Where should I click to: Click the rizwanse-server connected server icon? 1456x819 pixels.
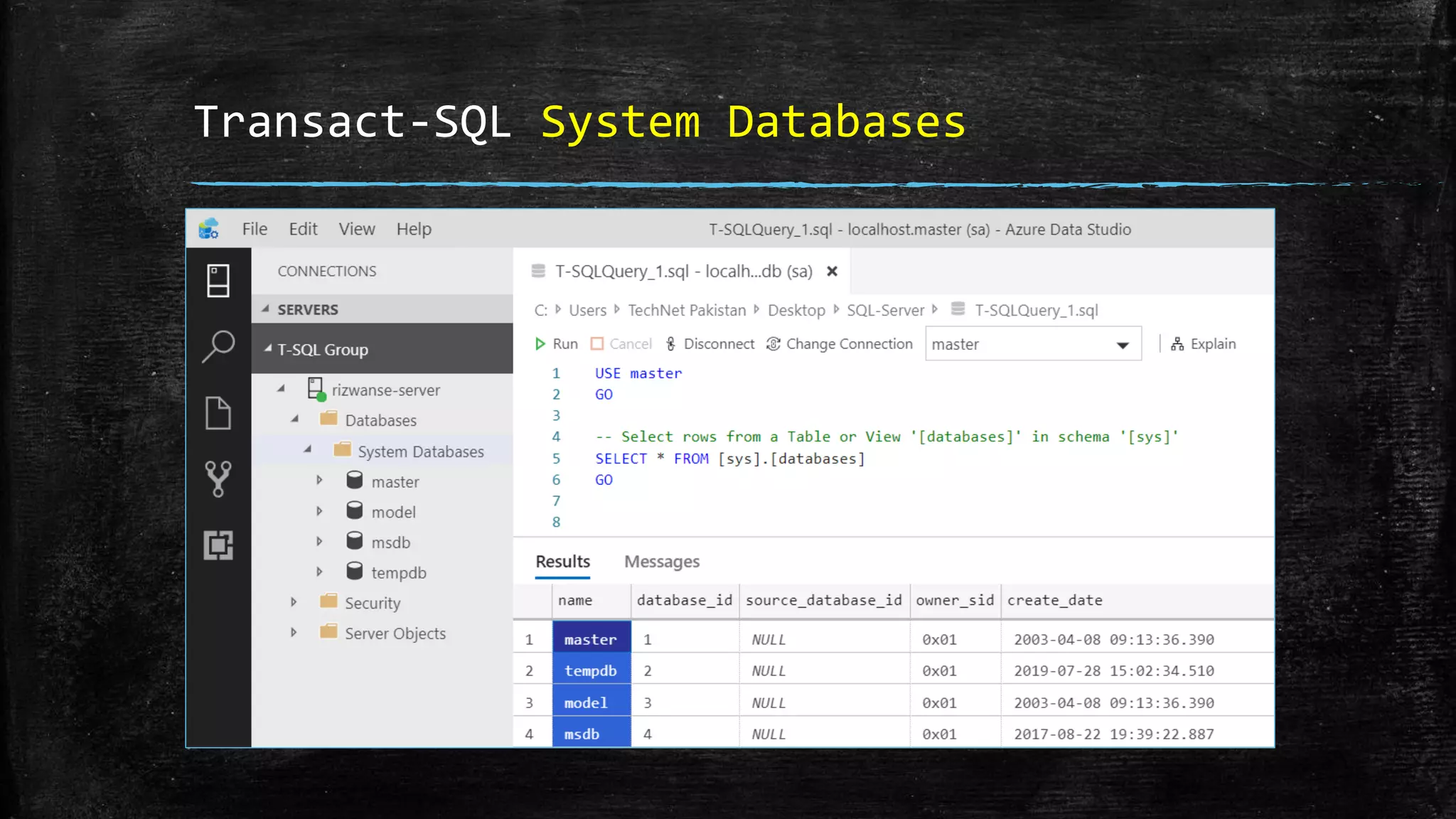[x=316, y=389]
